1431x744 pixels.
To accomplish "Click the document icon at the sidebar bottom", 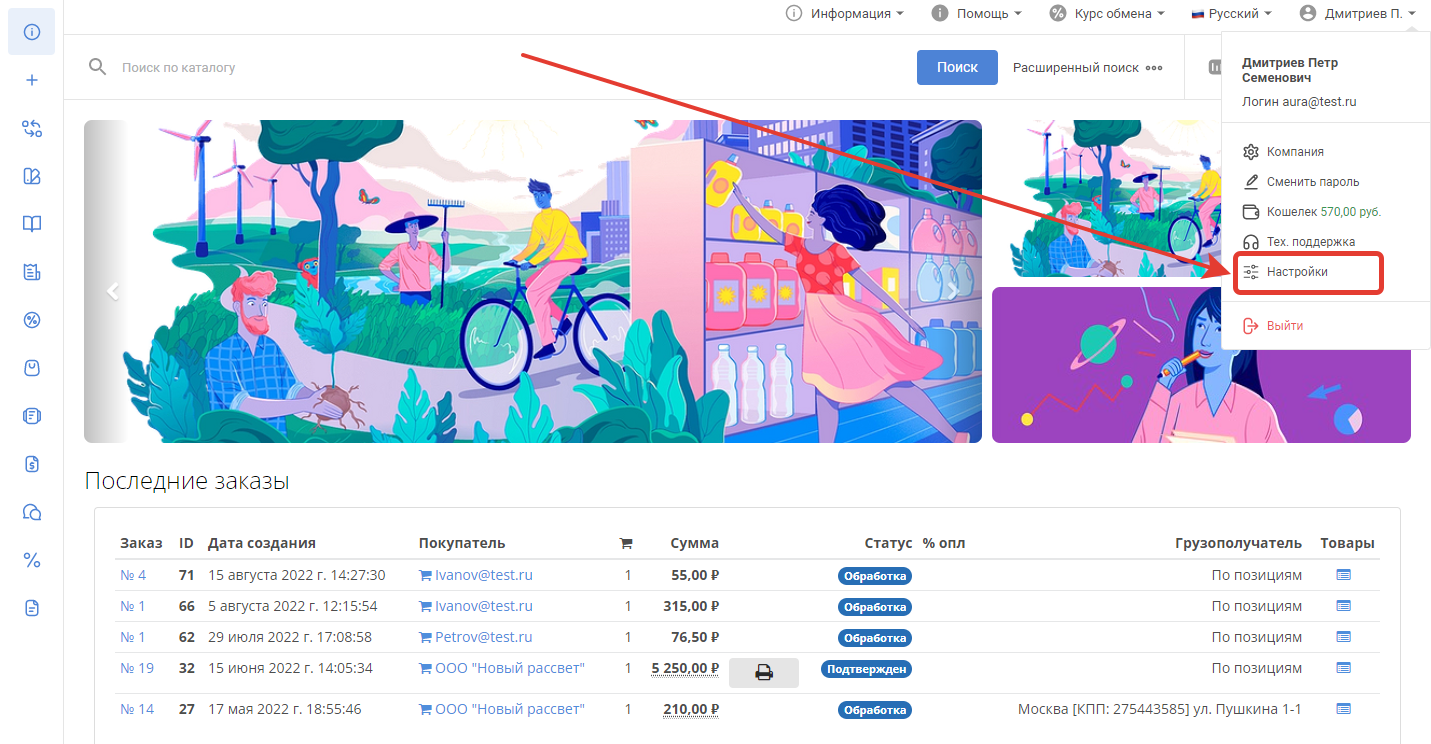I will [32, 608].
